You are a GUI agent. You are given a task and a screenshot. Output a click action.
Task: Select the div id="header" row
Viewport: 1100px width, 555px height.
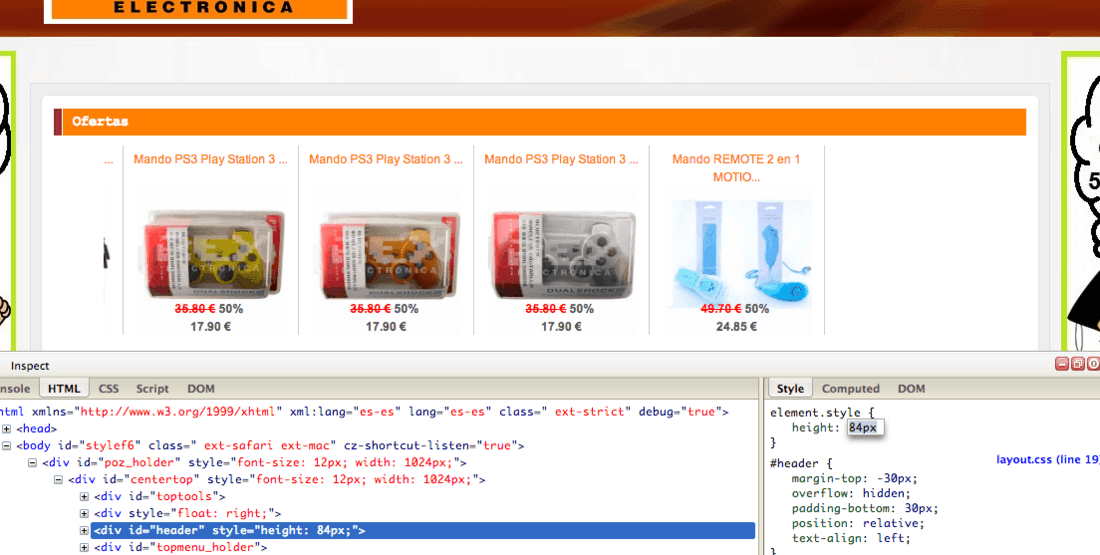(423, 530)
